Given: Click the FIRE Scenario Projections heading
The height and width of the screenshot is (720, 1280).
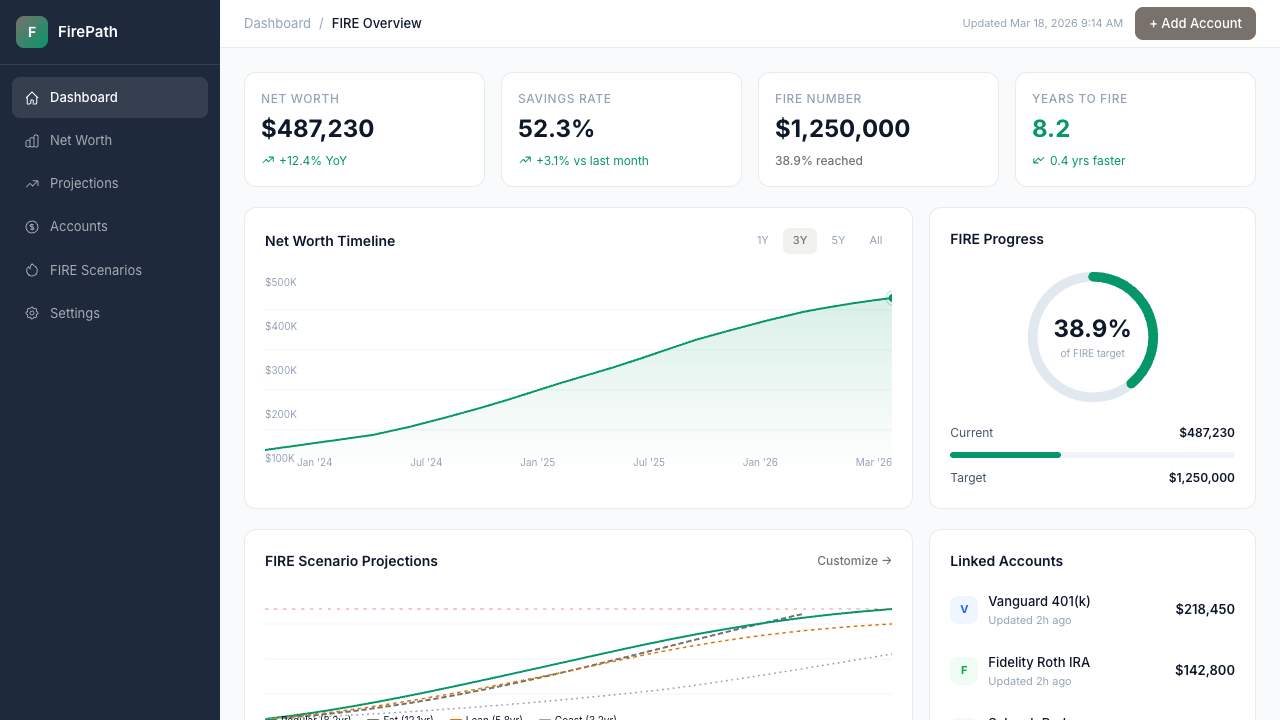Looking at the screenshot, I should click(x=351, y=561).
